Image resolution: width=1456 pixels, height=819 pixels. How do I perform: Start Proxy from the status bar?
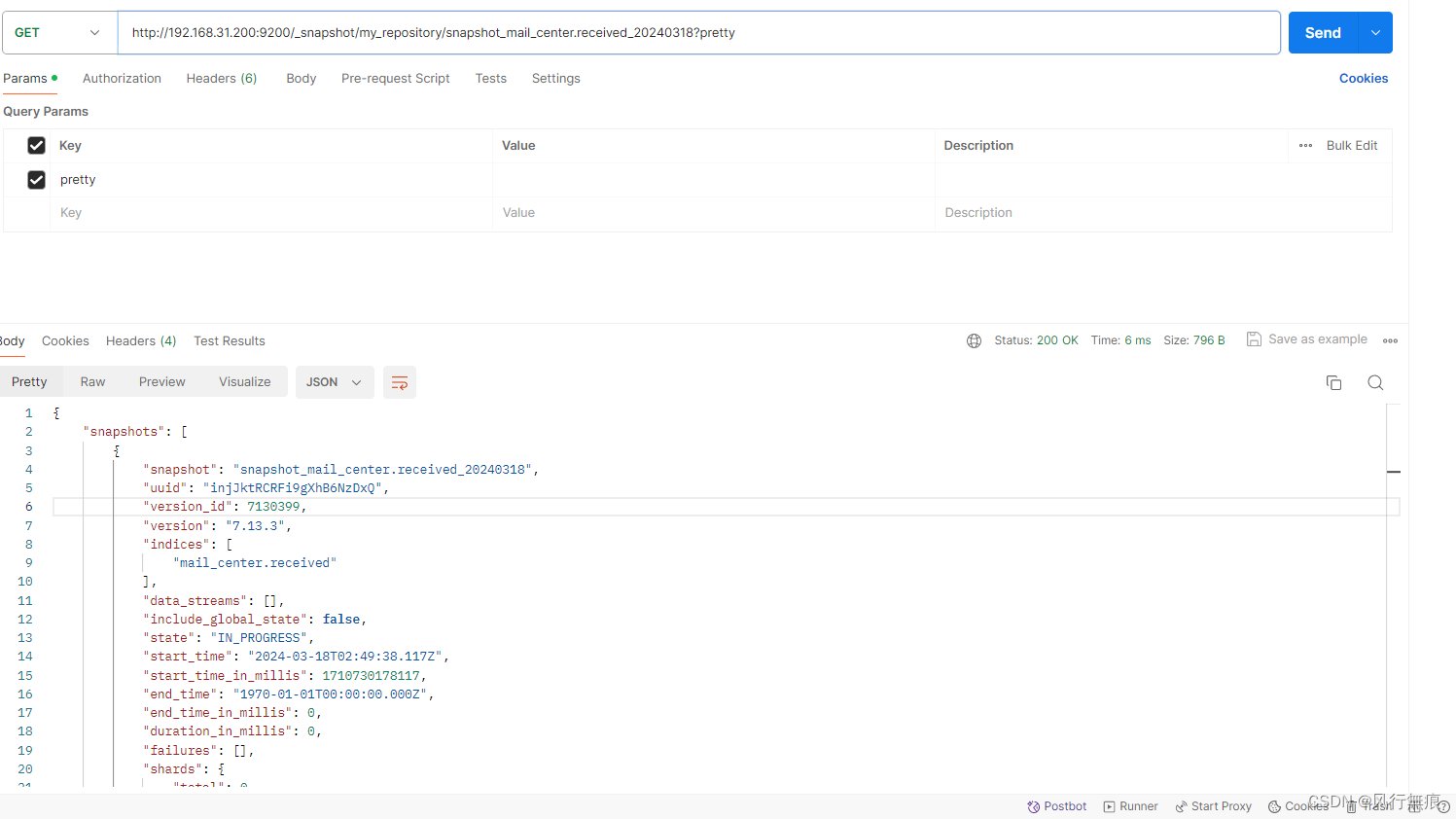point(1213,806)
